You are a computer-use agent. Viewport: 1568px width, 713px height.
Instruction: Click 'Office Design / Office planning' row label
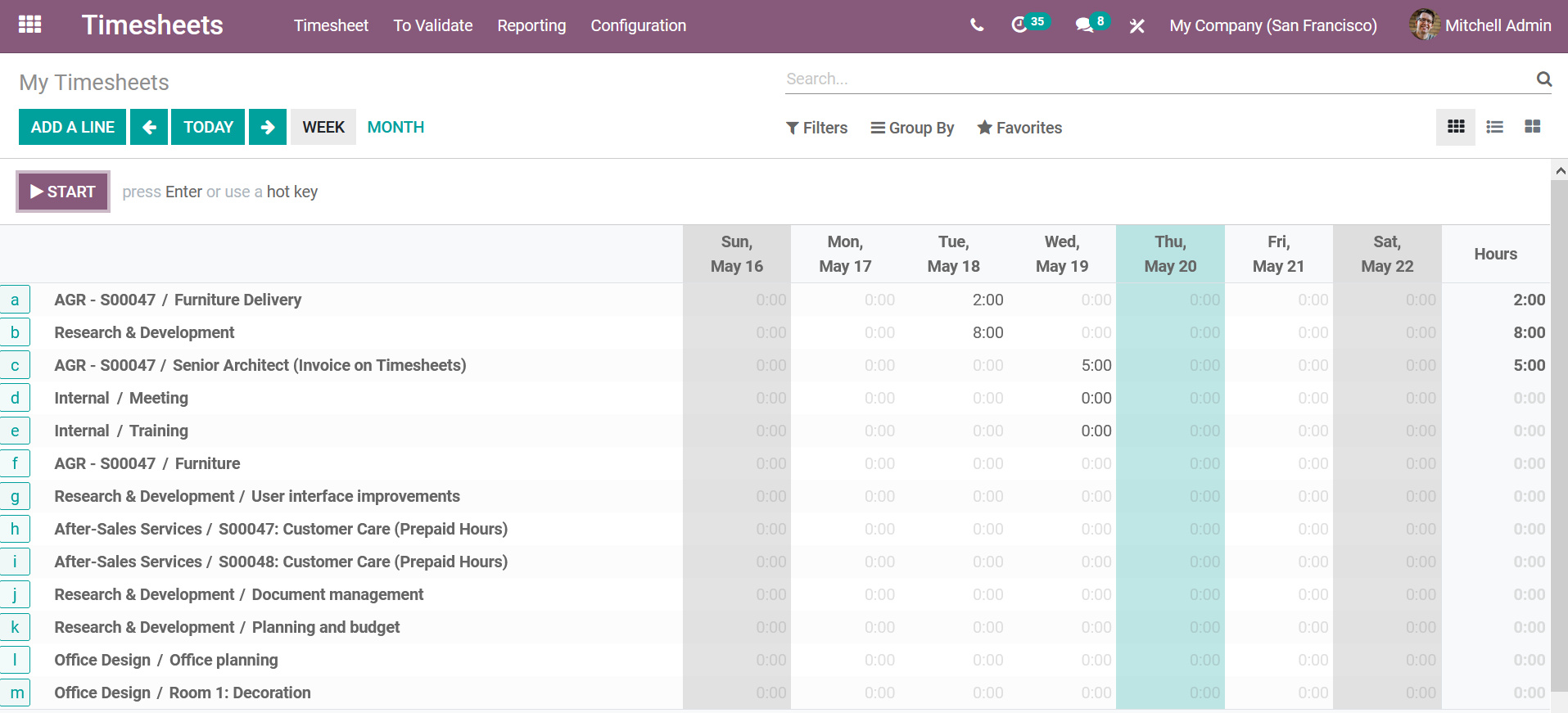166,660
